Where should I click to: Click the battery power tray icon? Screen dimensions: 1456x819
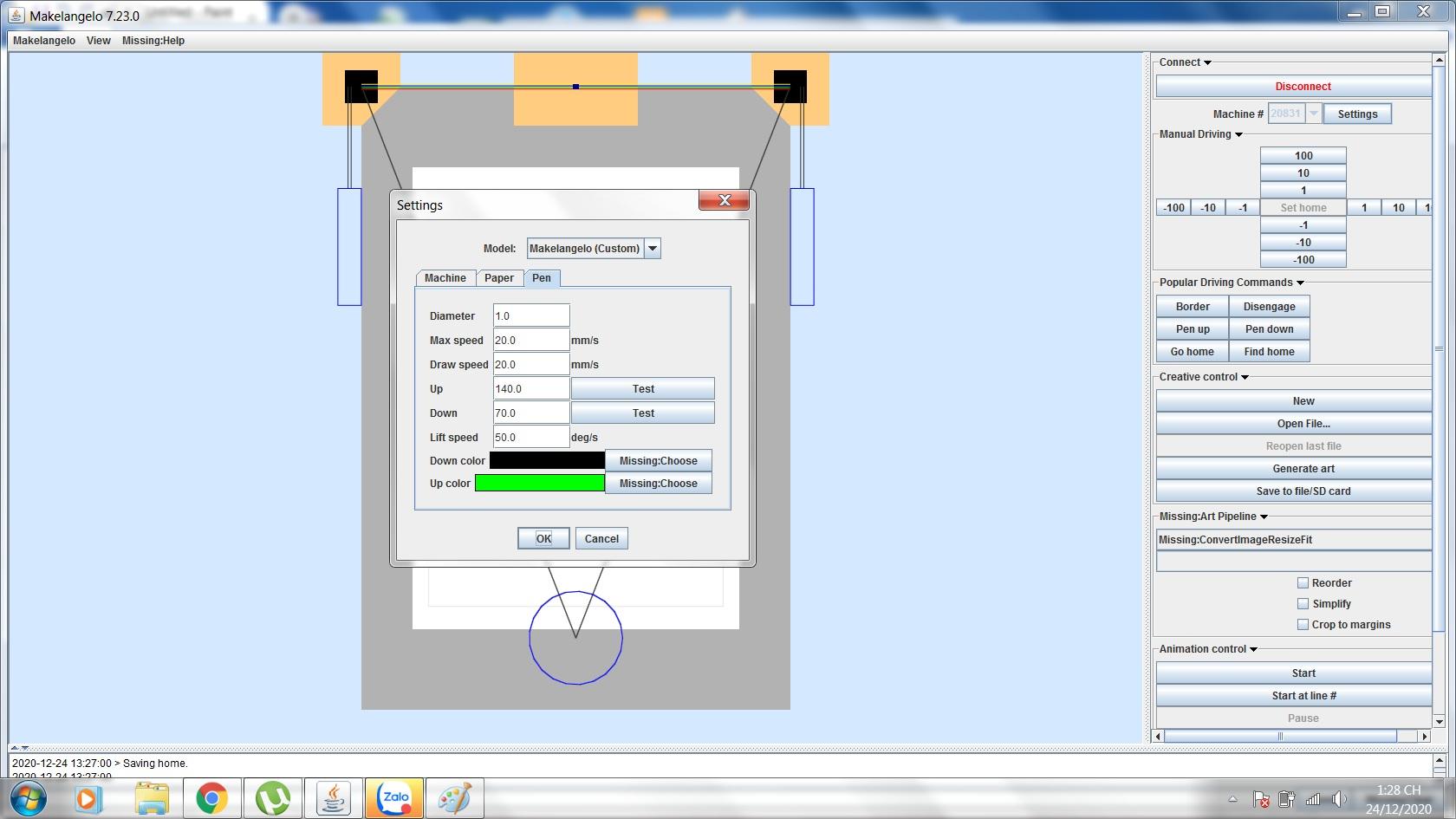(x=1287, y=799)
